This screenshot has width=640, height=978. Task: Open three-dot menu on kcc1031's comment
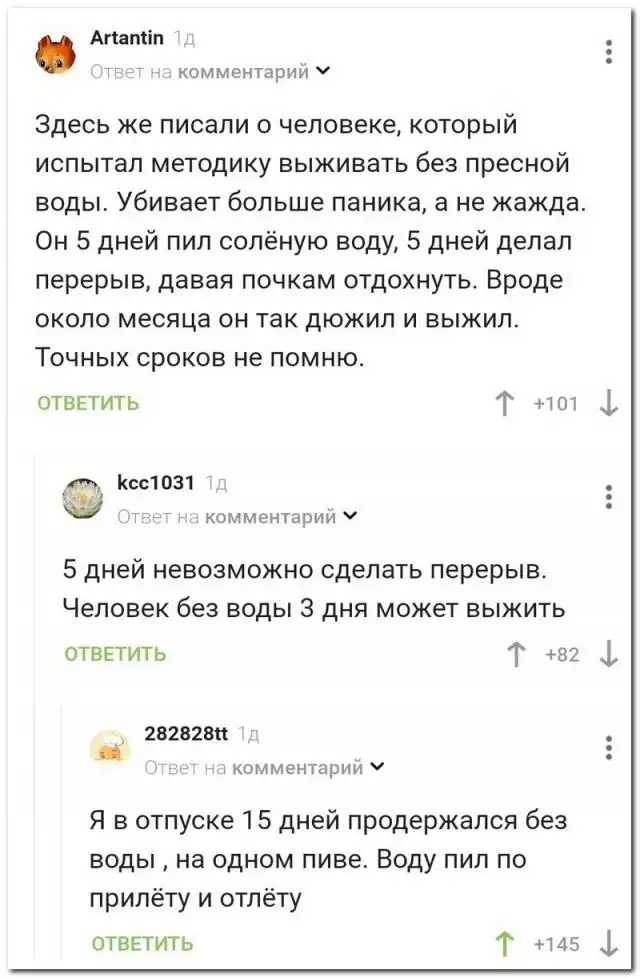tap(610, 497)
